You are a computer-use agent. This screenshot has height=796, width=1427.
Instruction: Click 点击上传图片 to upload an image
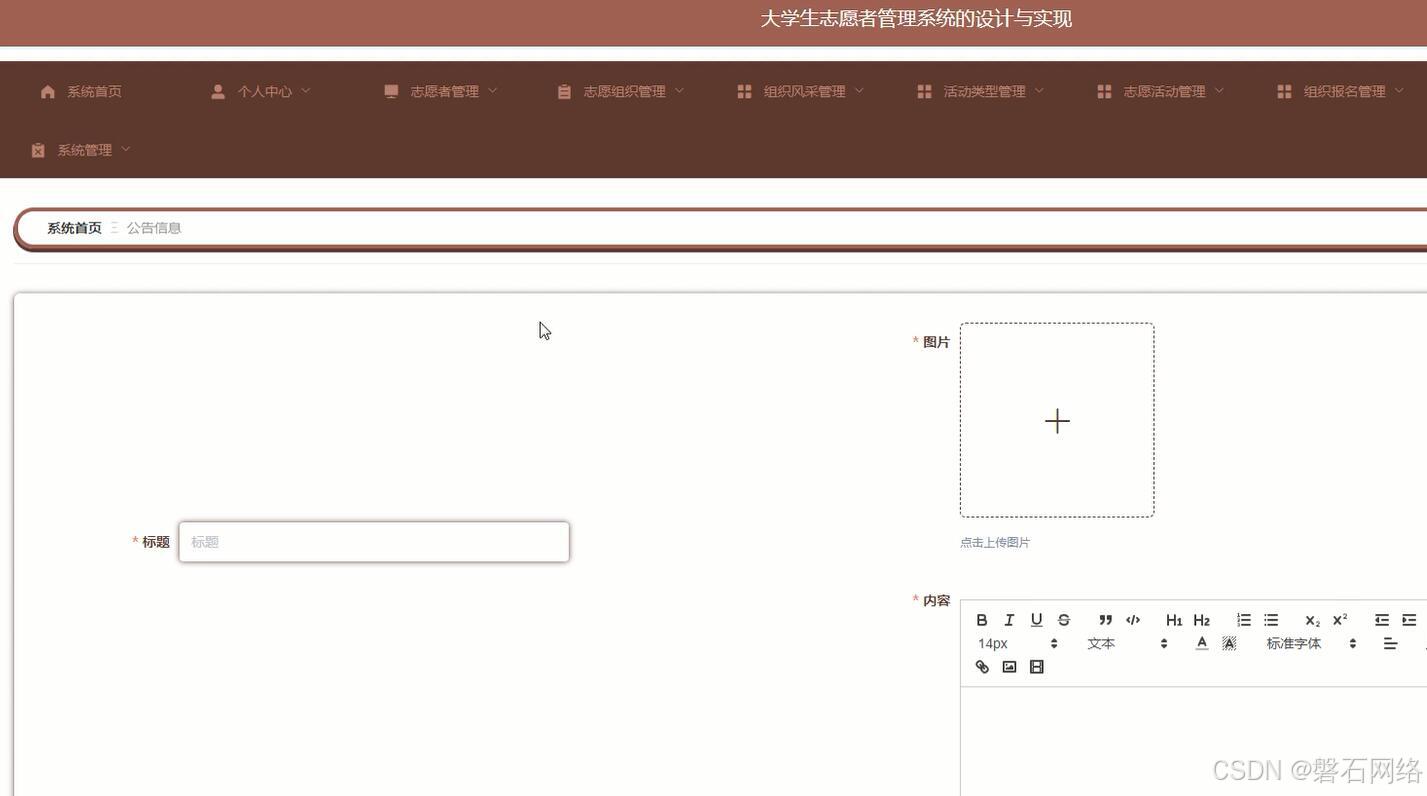click(x=994, y=542)
